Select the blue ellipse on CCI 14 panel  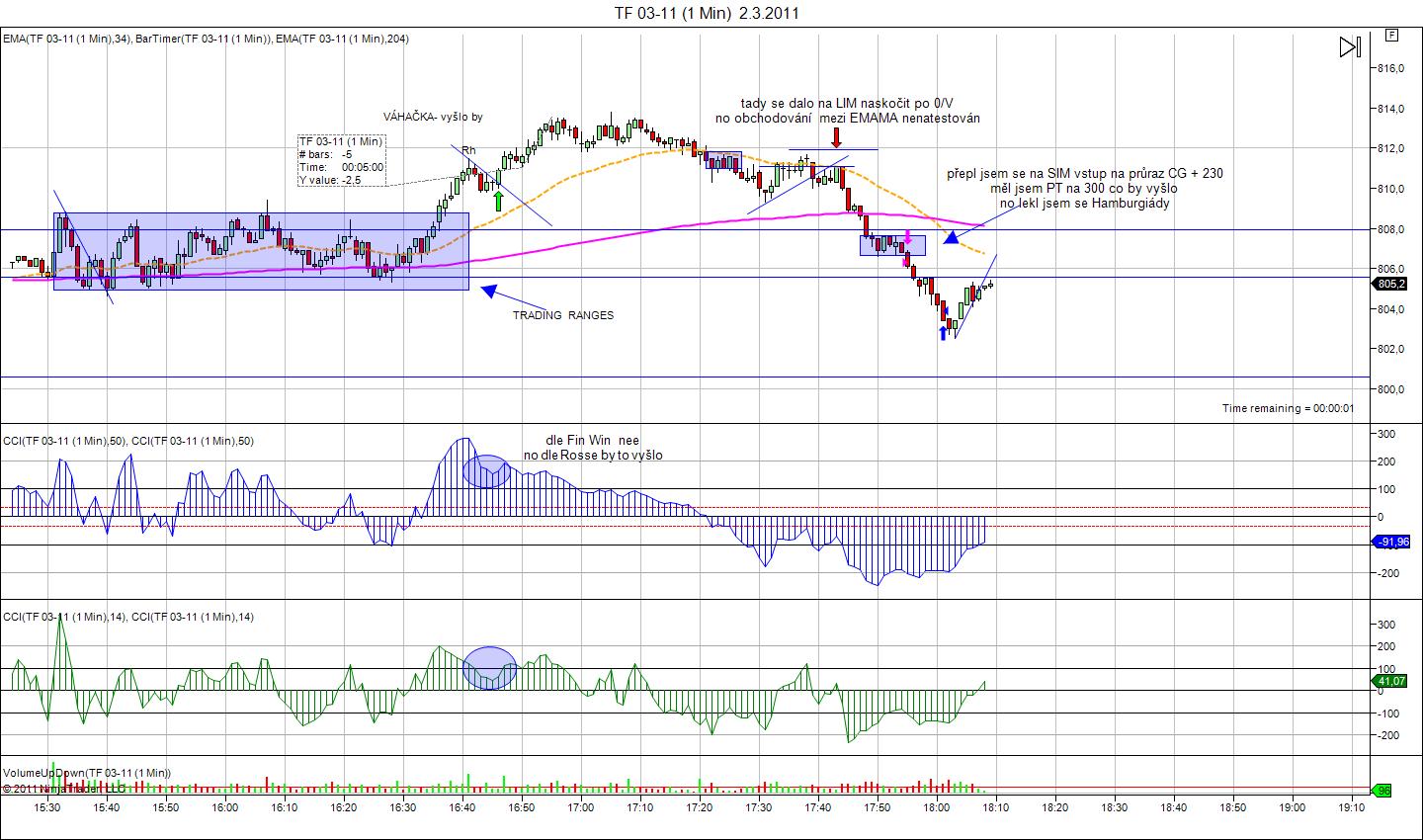point(490,667)
